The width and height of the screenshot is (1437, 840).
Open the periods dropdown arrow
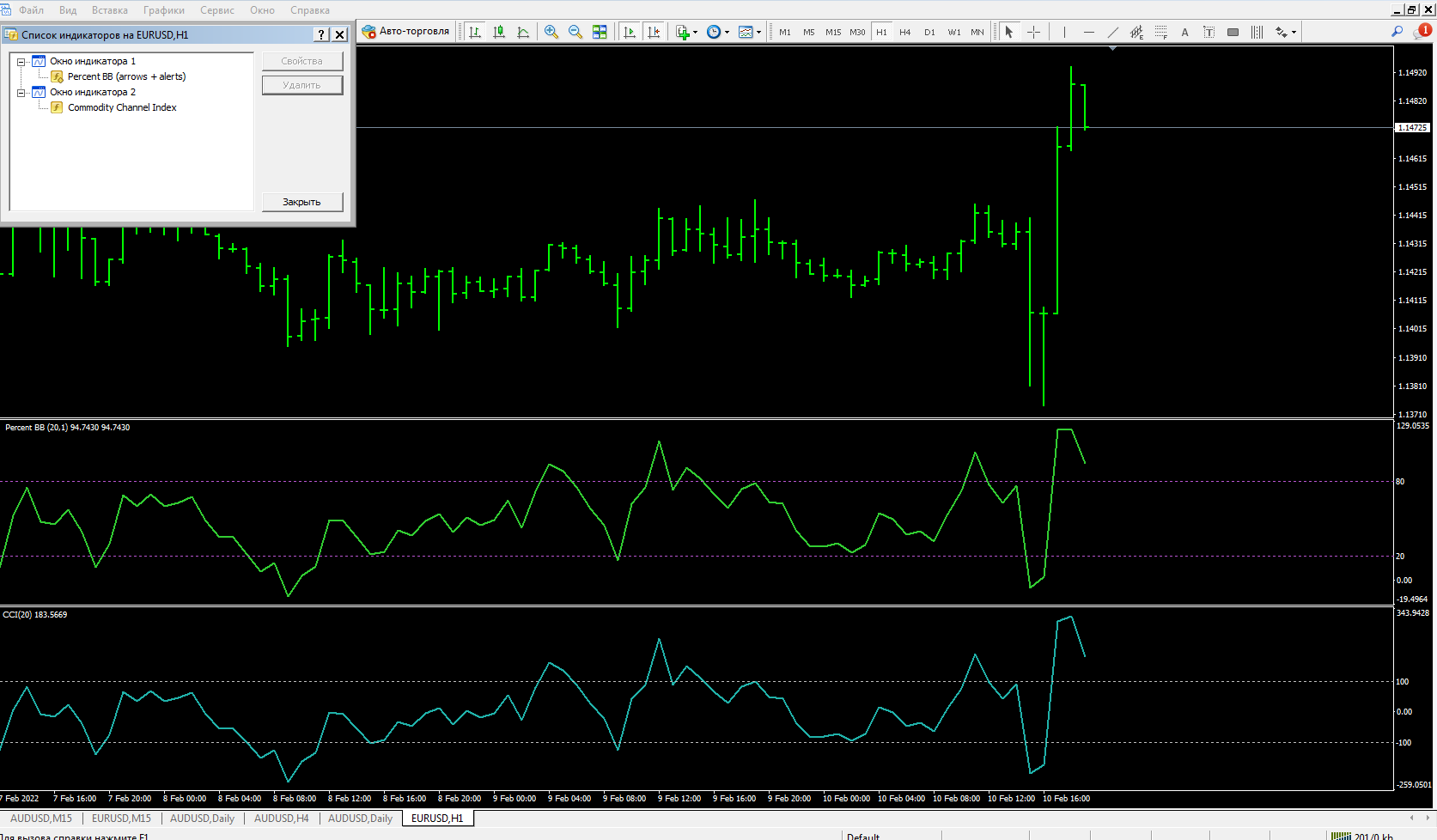[727, 32]
